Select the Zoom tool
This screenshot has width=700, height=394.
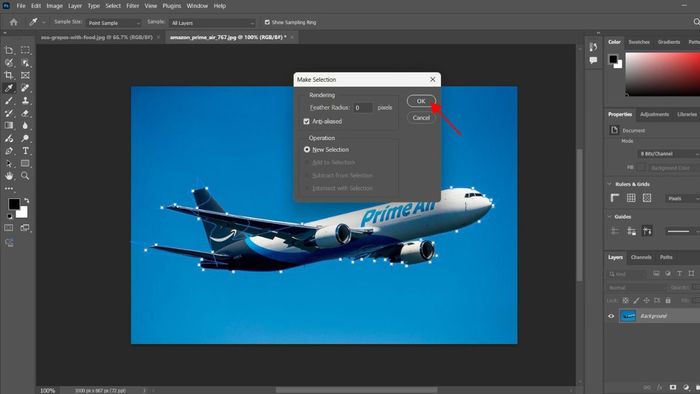25,176
